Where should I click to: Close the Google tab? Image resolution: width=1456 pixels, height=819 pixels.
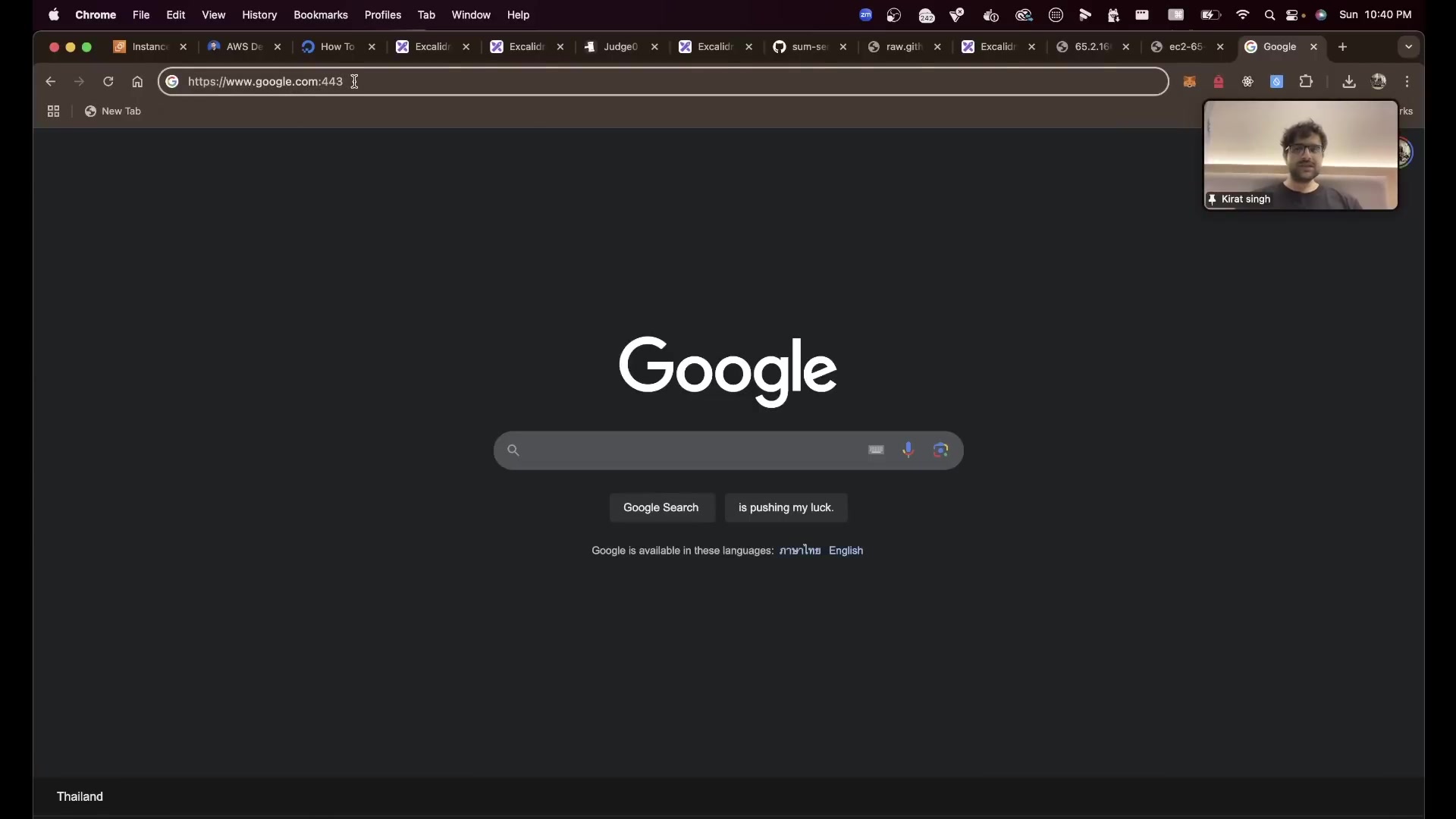[x=1314, y=47]
